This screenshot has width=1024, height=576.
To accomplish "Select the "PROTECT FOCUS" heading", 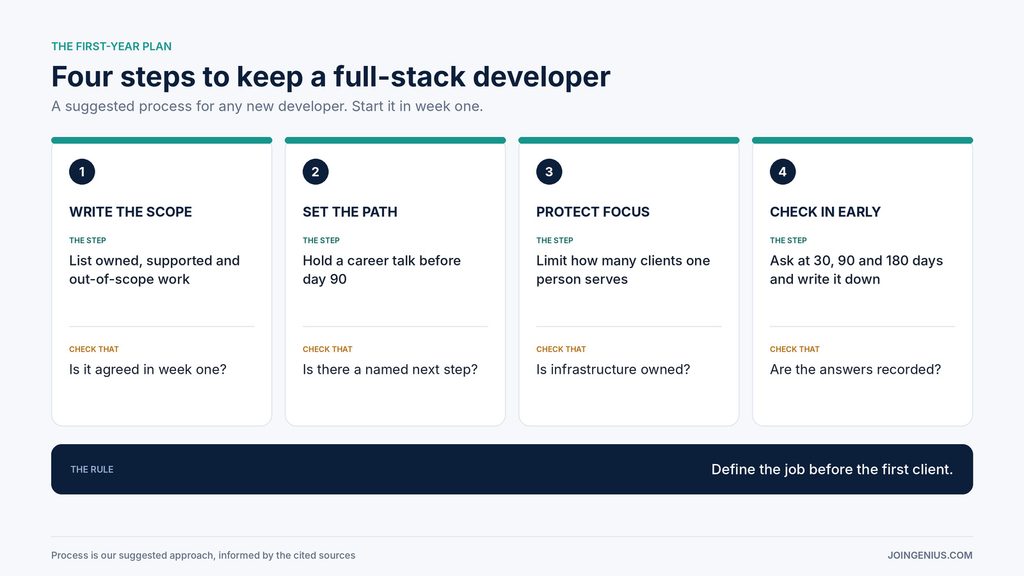I will tap(593, 212).
